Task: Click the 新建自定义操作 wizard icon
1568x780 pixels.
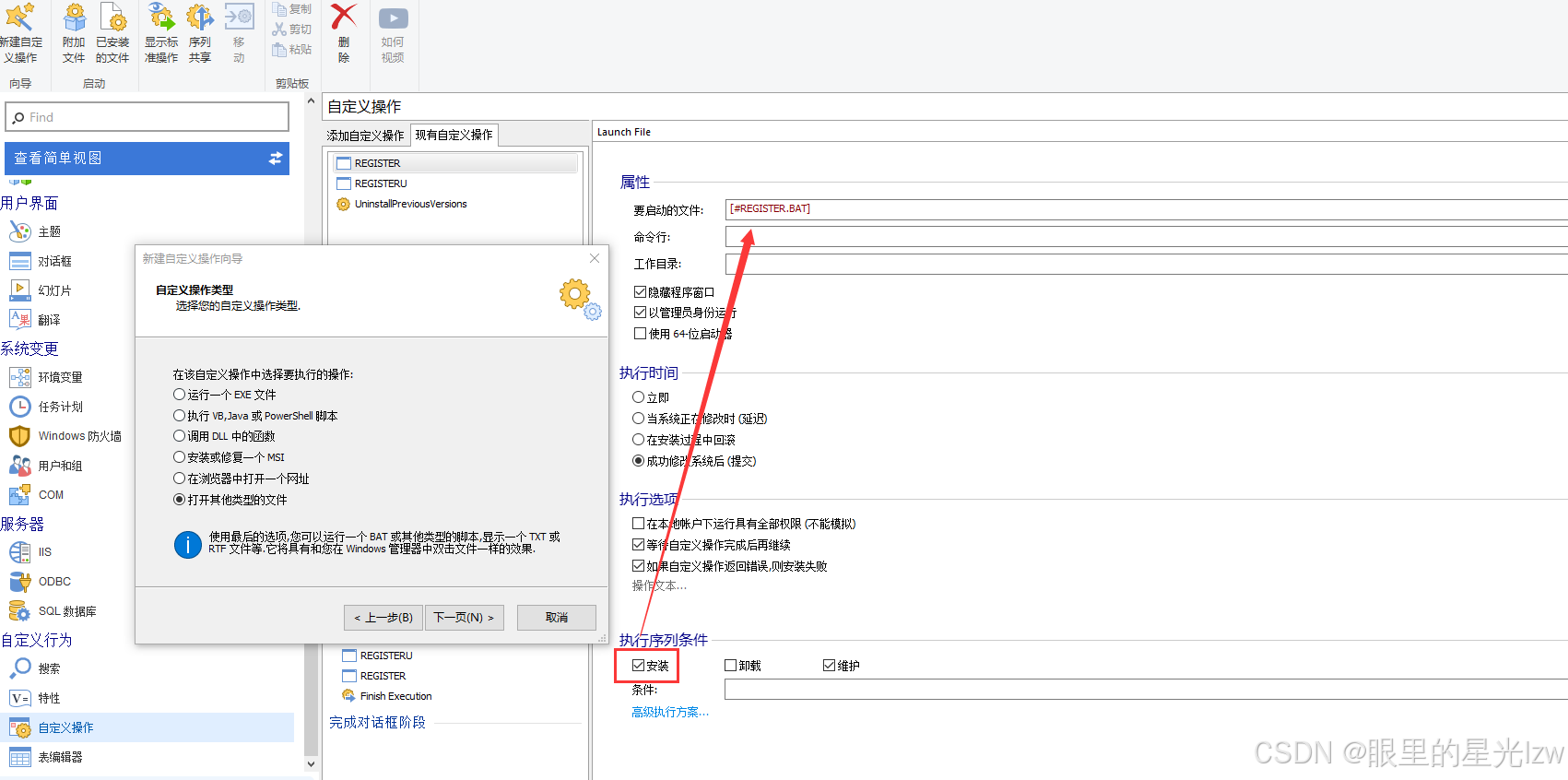Action: coord(19,17)
